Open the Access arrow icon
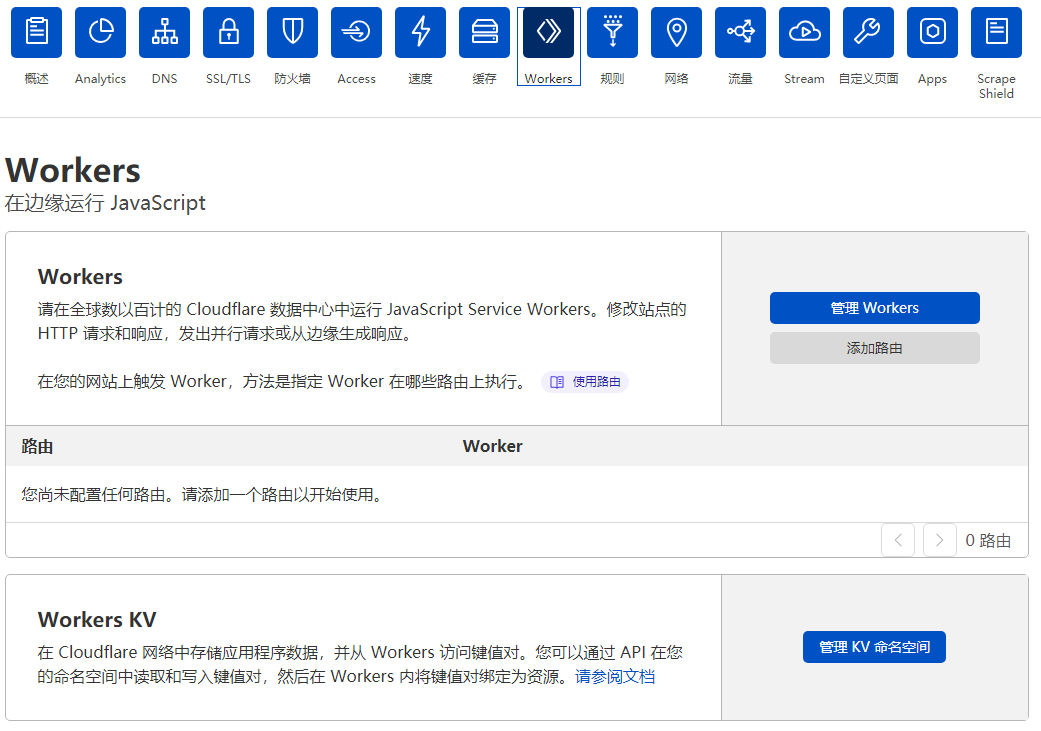The height and width of the screenshot is (731, 1041). coord(357,32)
